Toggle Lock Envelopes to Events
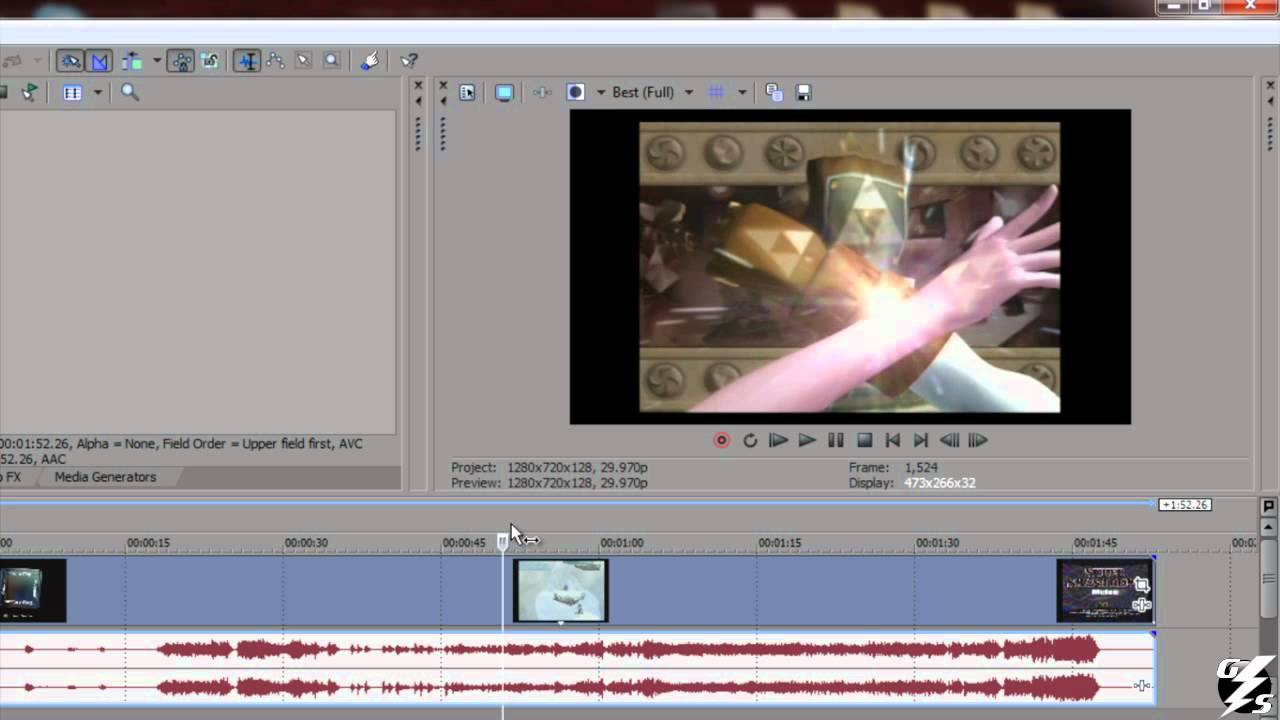Screen dimensions: 1280x720 point(181,61)
